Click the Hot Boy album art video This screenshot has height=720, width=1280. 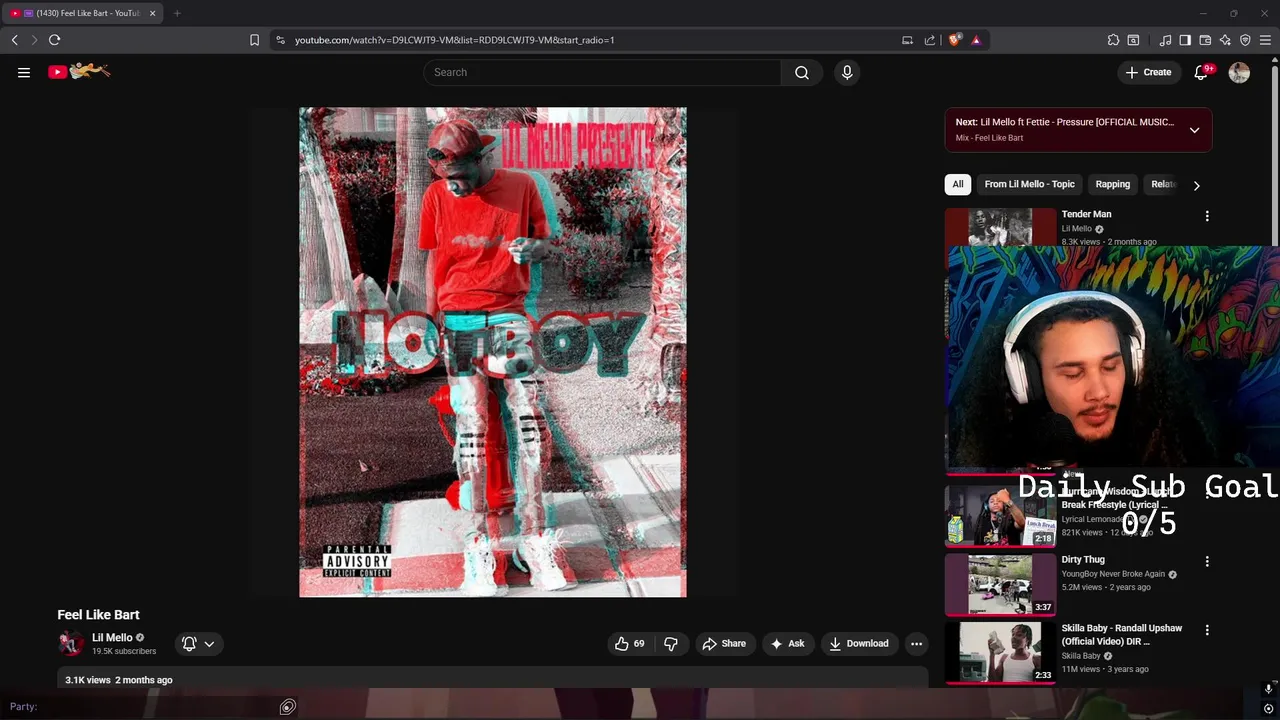tap(493, 352)
